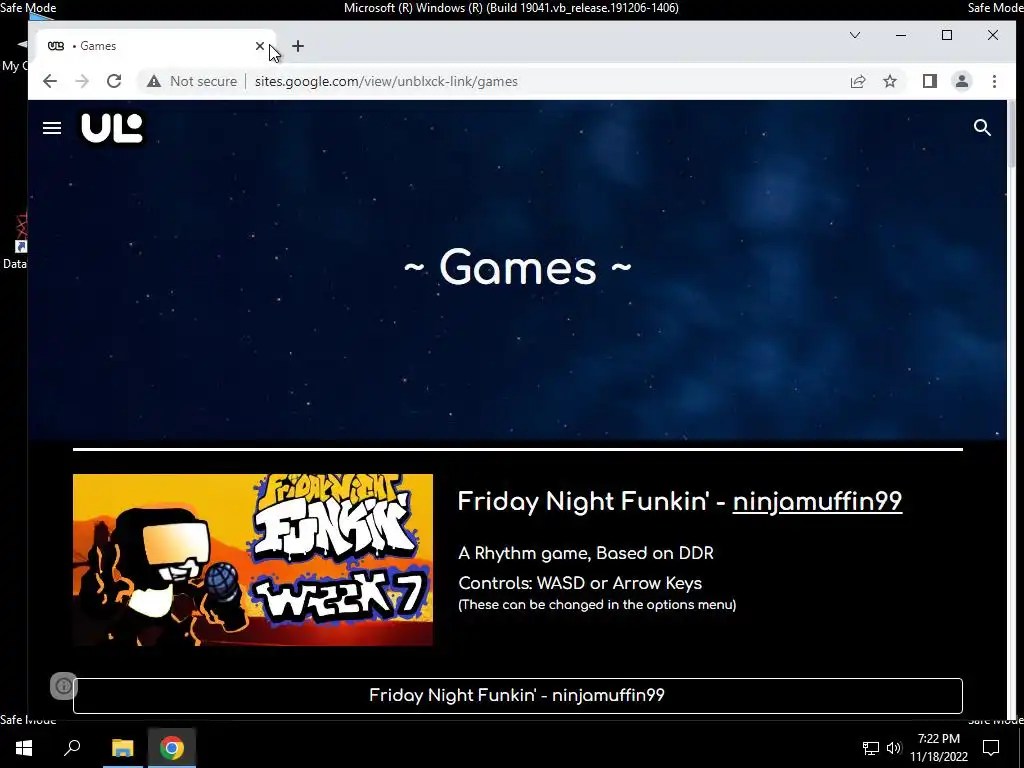This screenshot has width=1024, height=768.
Task: Open the site hamburger navigation menu
Action: click(52, 128)
